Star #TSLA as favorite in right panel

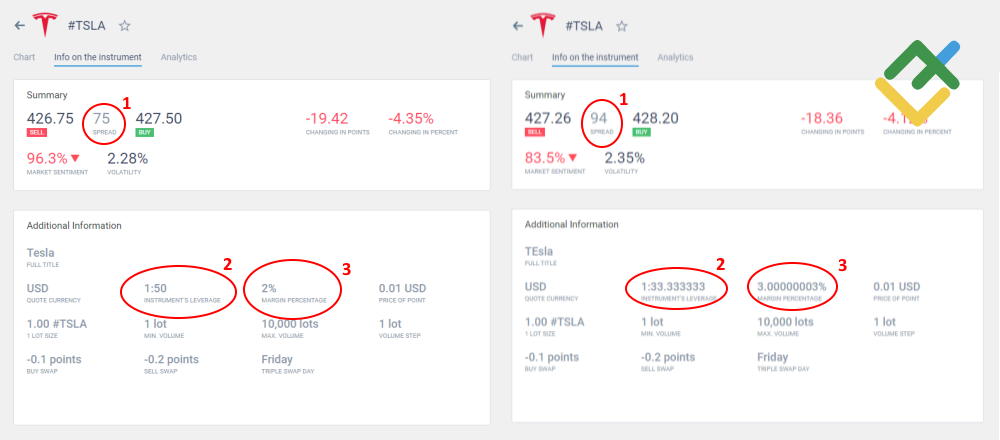622,26
